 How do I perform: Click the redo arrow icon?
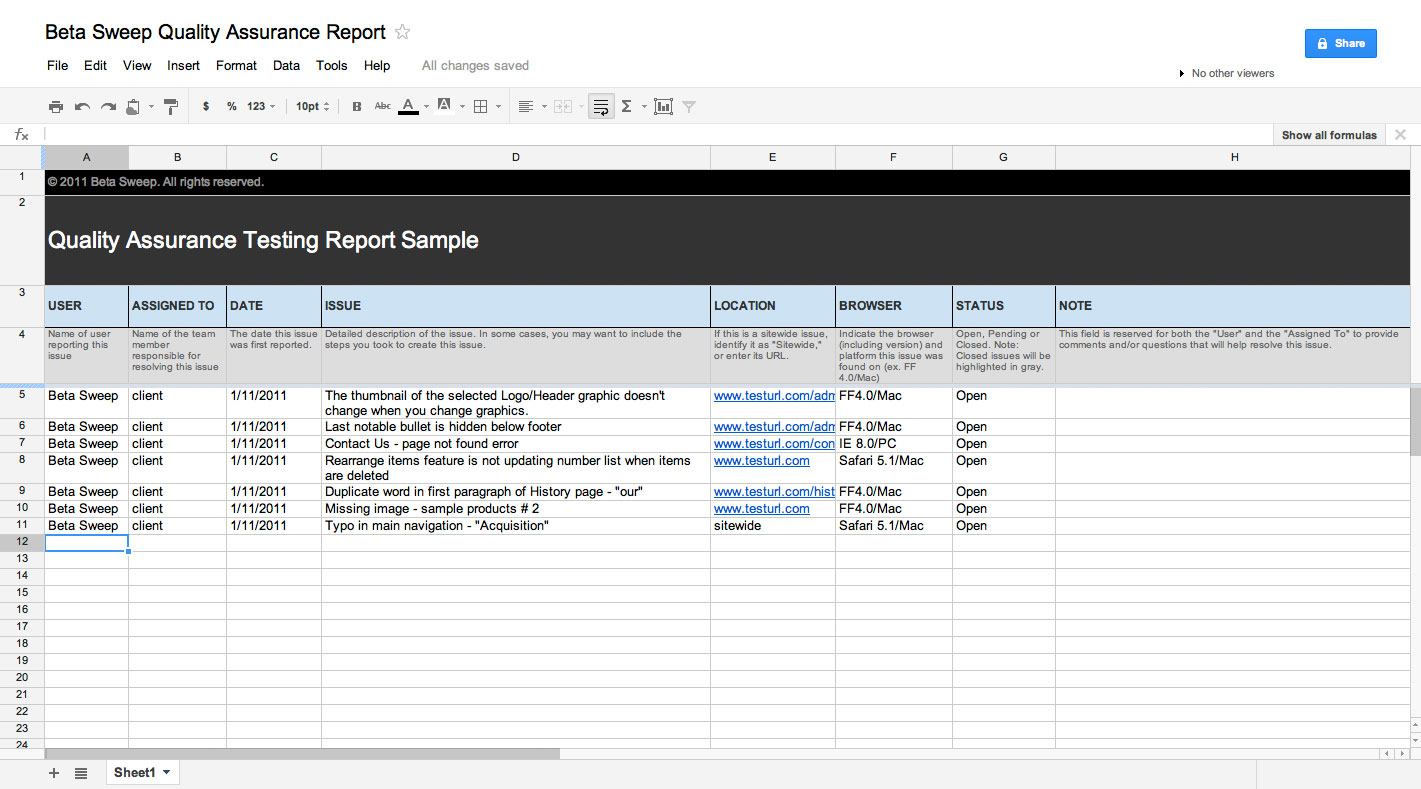coord(108,106)
